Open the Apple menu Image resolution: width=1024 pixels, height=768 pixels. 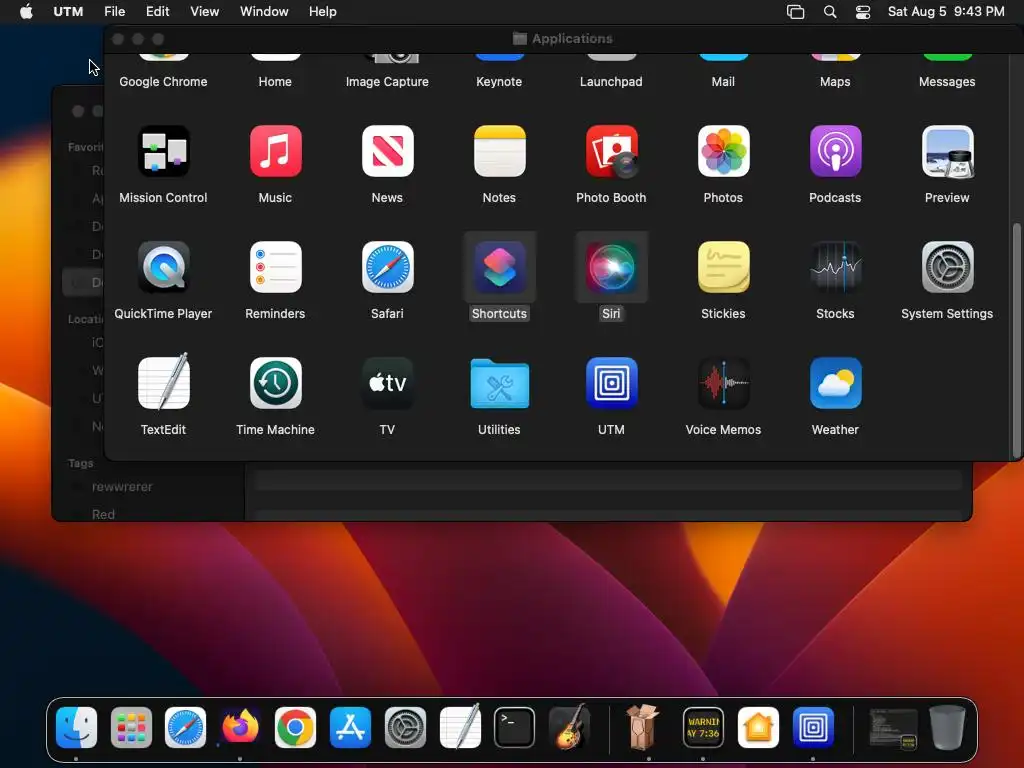click(x=26, y=11)
